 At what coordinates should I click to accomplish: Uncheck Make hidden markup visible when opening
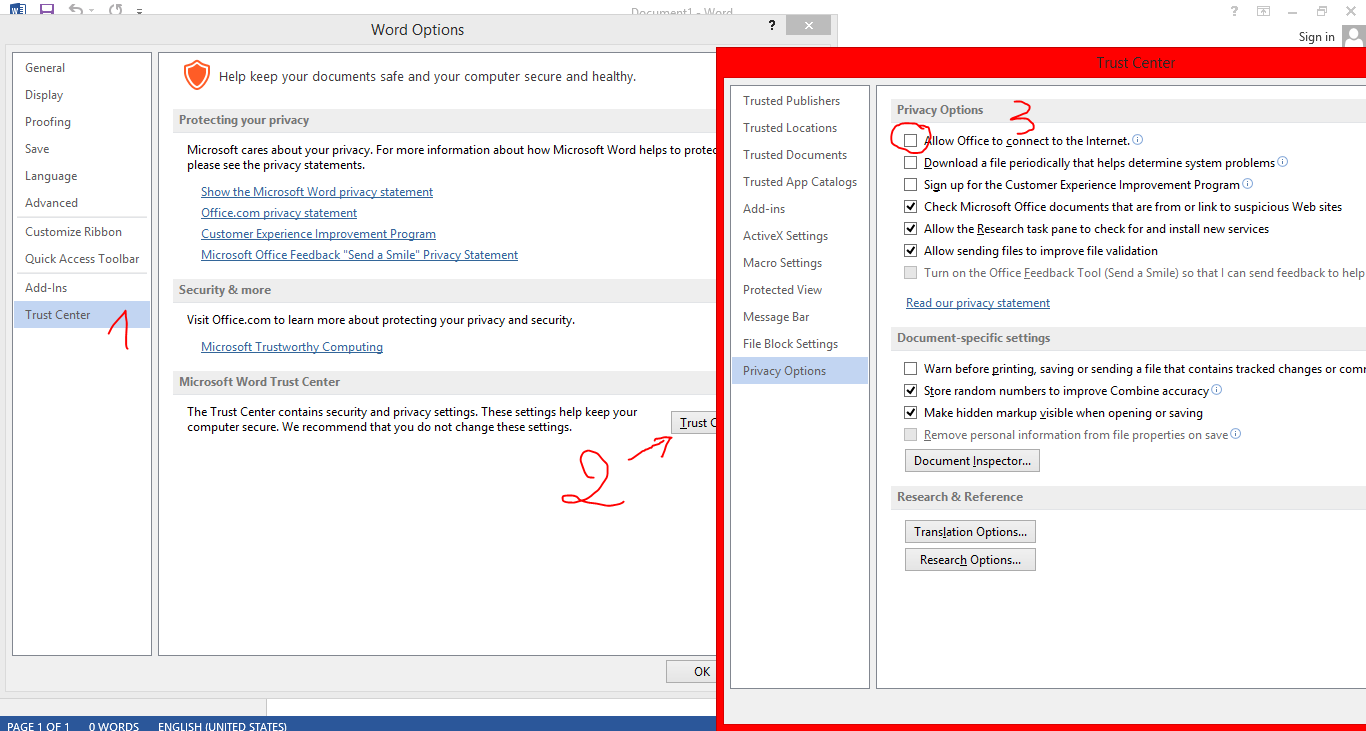(x=910, y=413)
